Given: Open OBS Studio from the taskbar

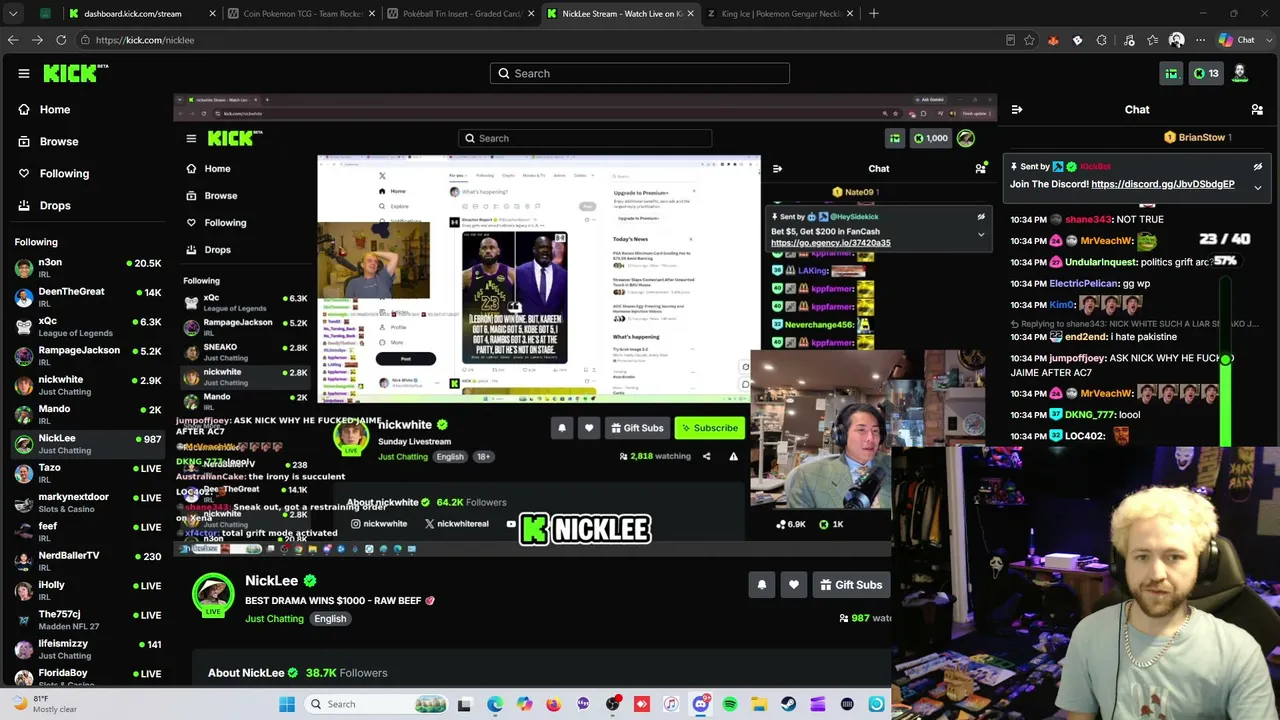Looking at the screenshot, I should (x=612, y=704).
